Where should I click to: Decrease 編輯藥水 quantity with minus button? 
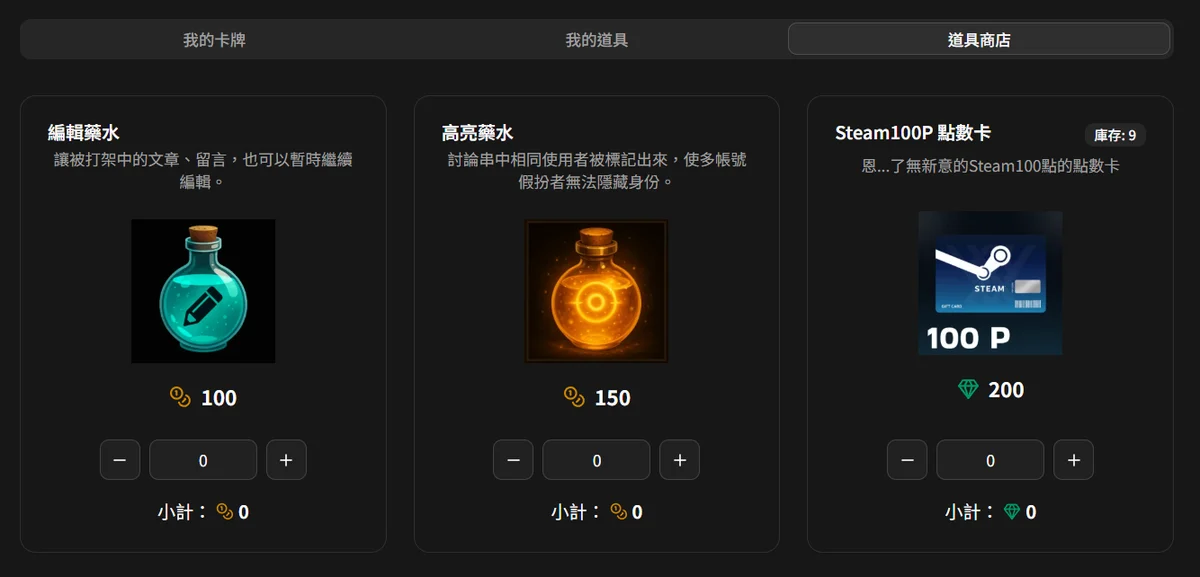tap(120, 460)
